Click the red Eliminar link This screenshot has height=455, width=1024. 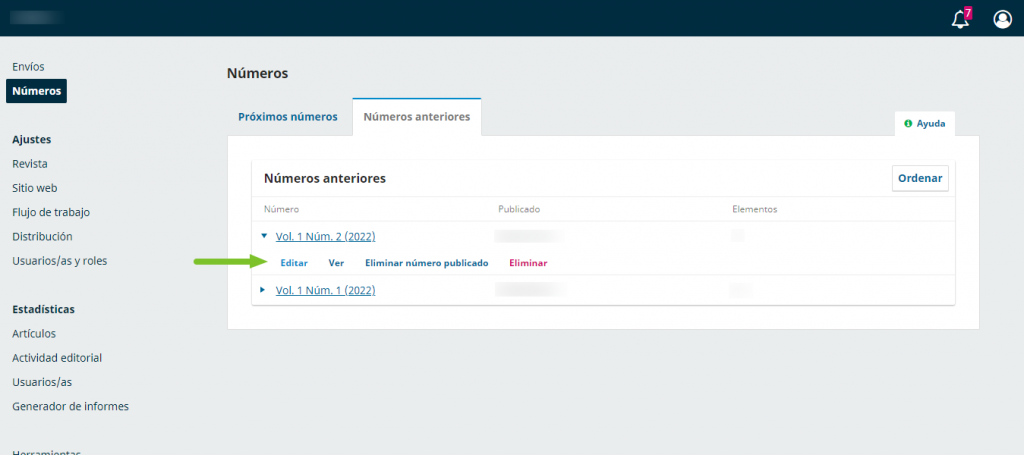coord(528,263)
